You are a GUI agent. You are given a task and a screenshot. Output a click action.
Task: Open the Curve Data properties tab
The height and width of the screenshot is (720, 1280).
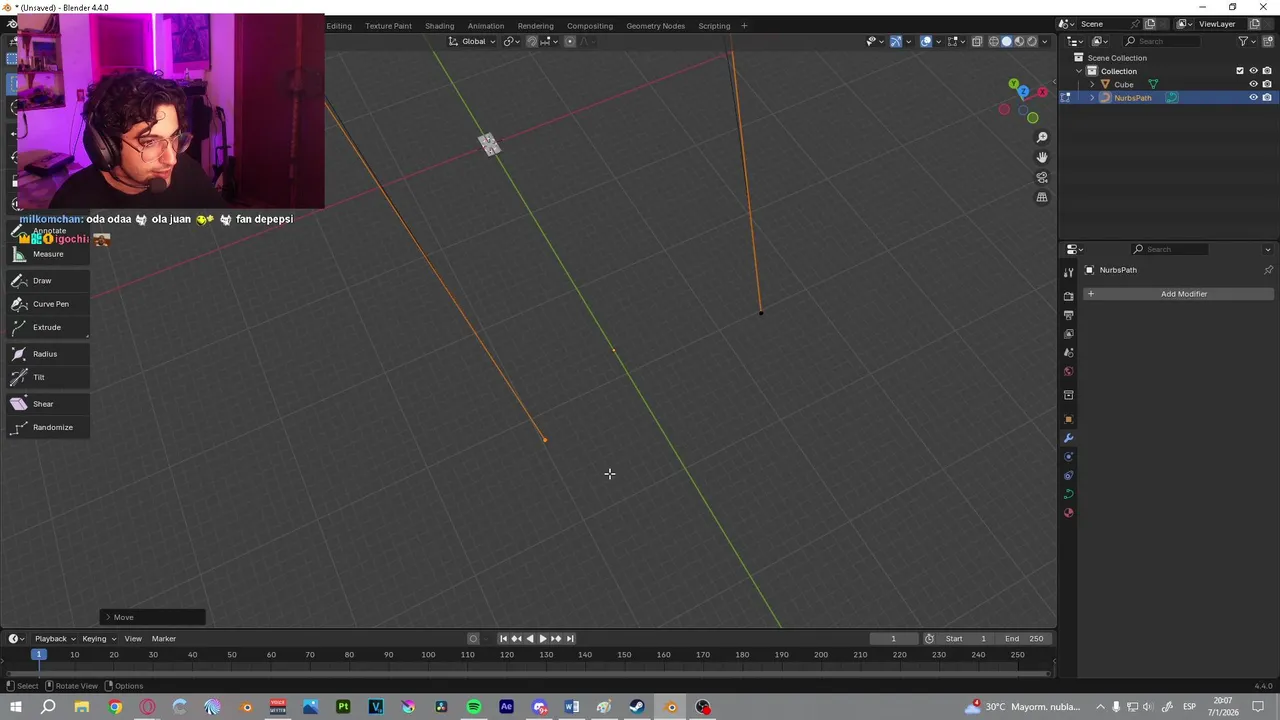coord(1068,494)
